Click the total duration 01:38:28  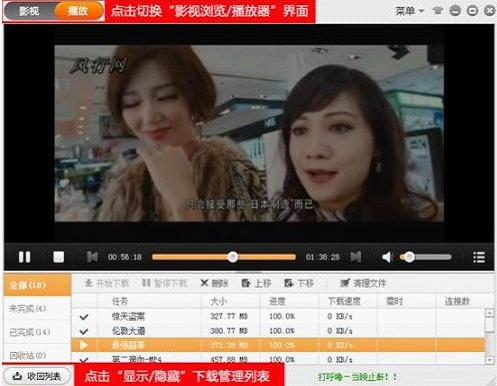tap(323, 257)
